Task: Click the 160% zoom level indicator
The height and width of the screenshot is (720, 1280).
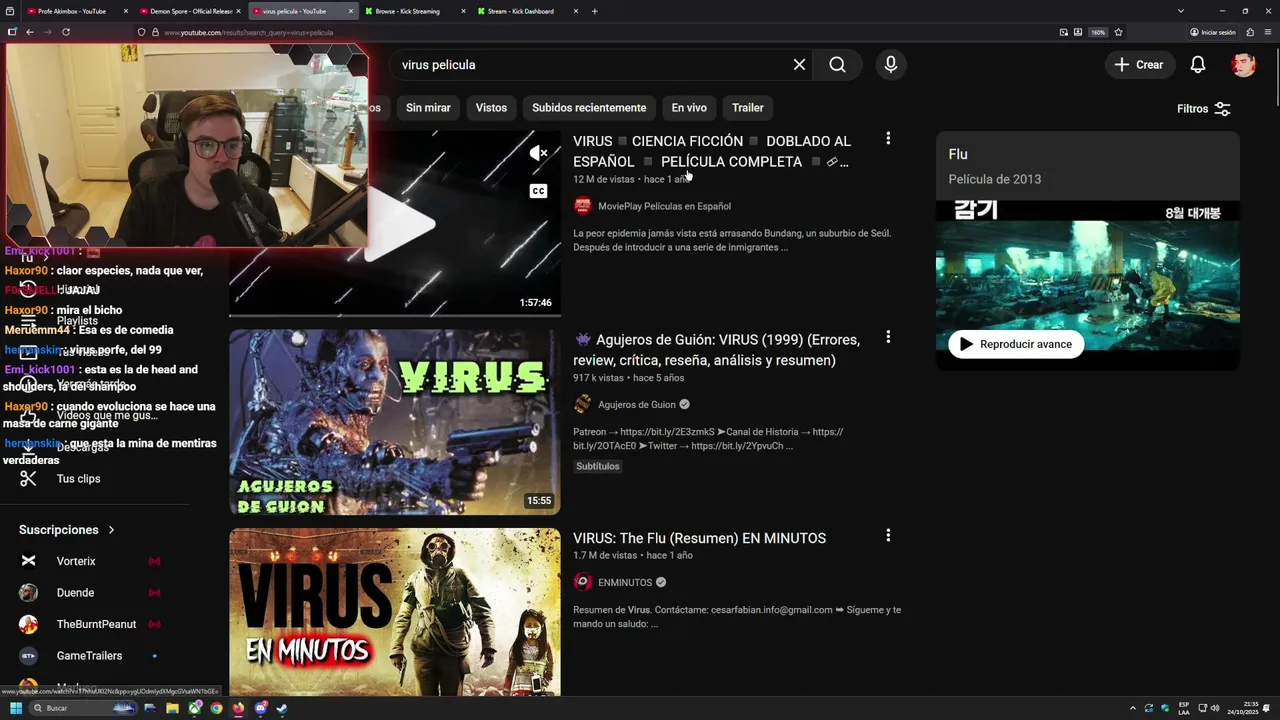Action: 1097,32
